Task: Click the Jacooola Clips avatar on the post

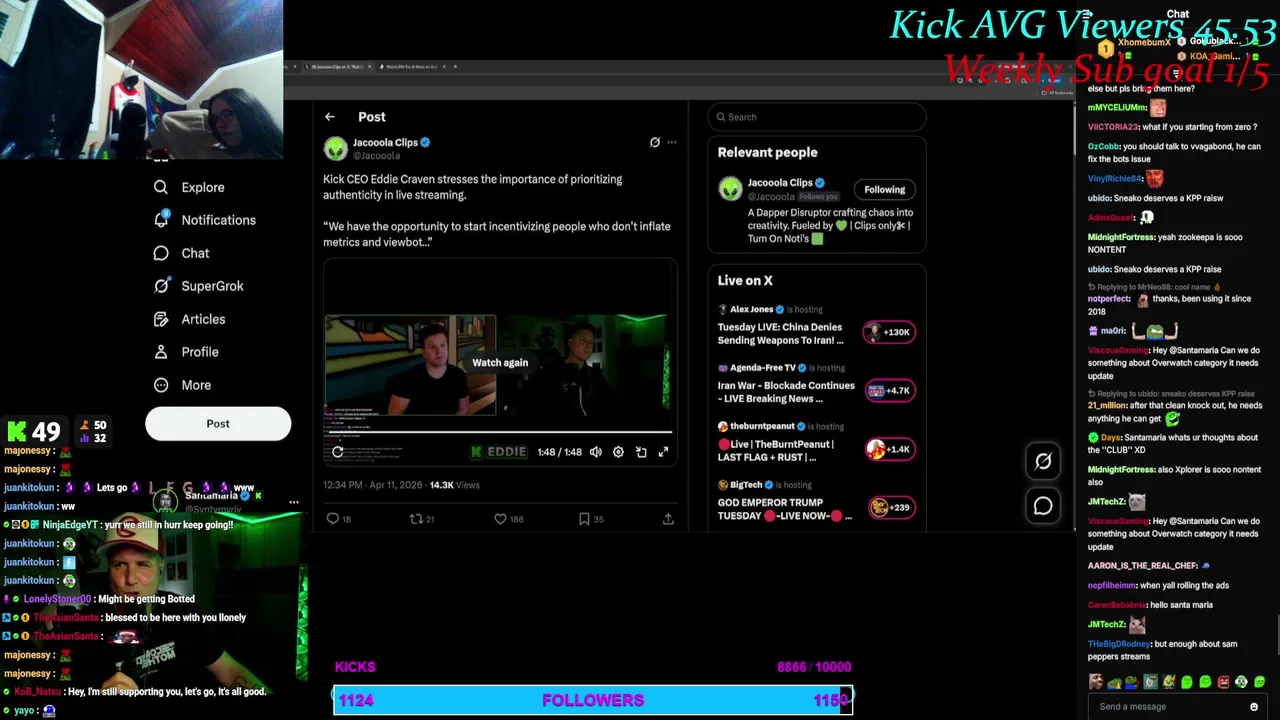Action: point(335,149)
